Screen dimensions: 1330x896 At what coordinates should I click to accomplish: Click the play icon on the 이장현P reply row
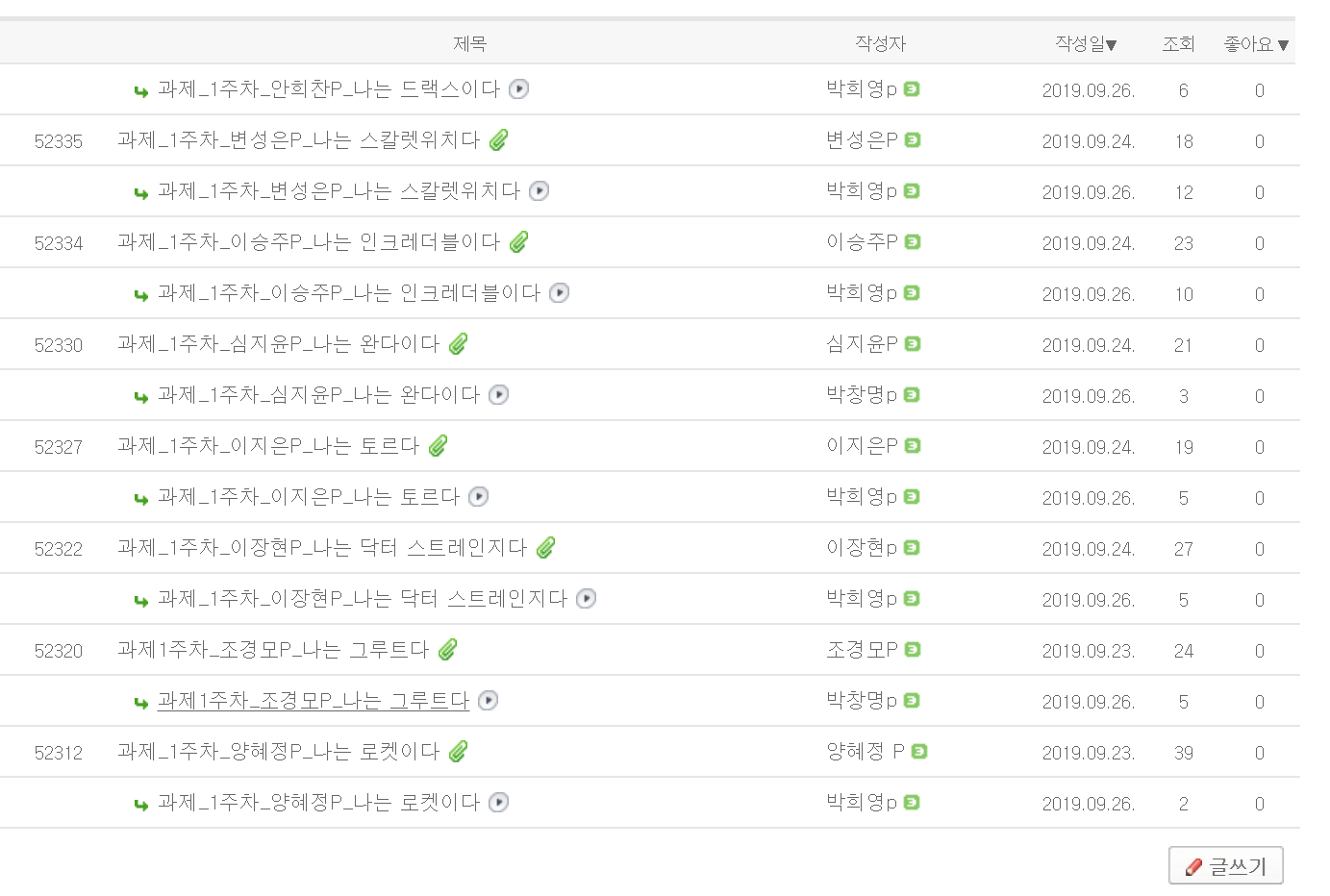pos(586,599)
